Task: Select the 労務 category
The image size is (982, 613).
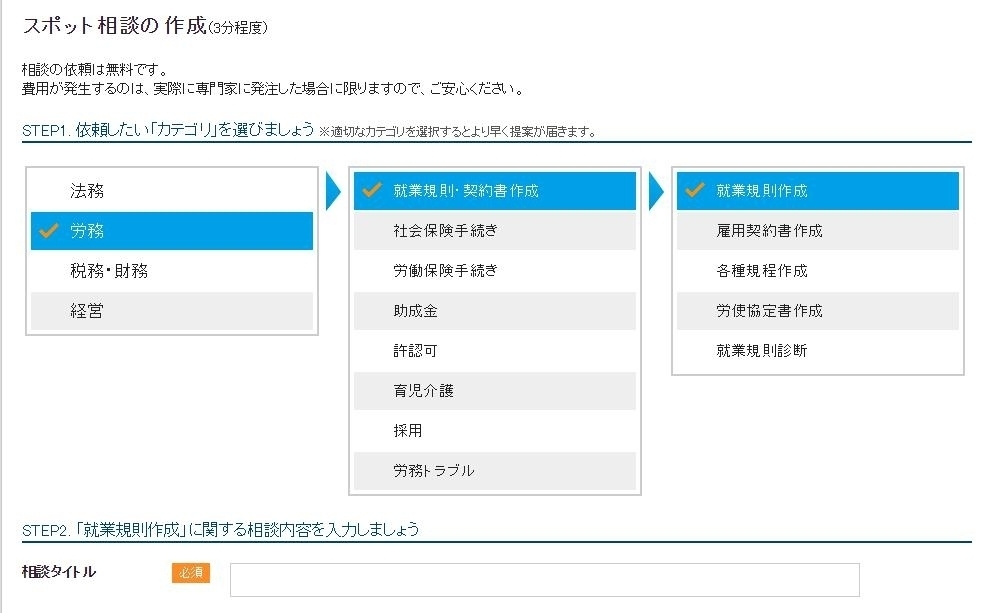Action: pos(172,231)
